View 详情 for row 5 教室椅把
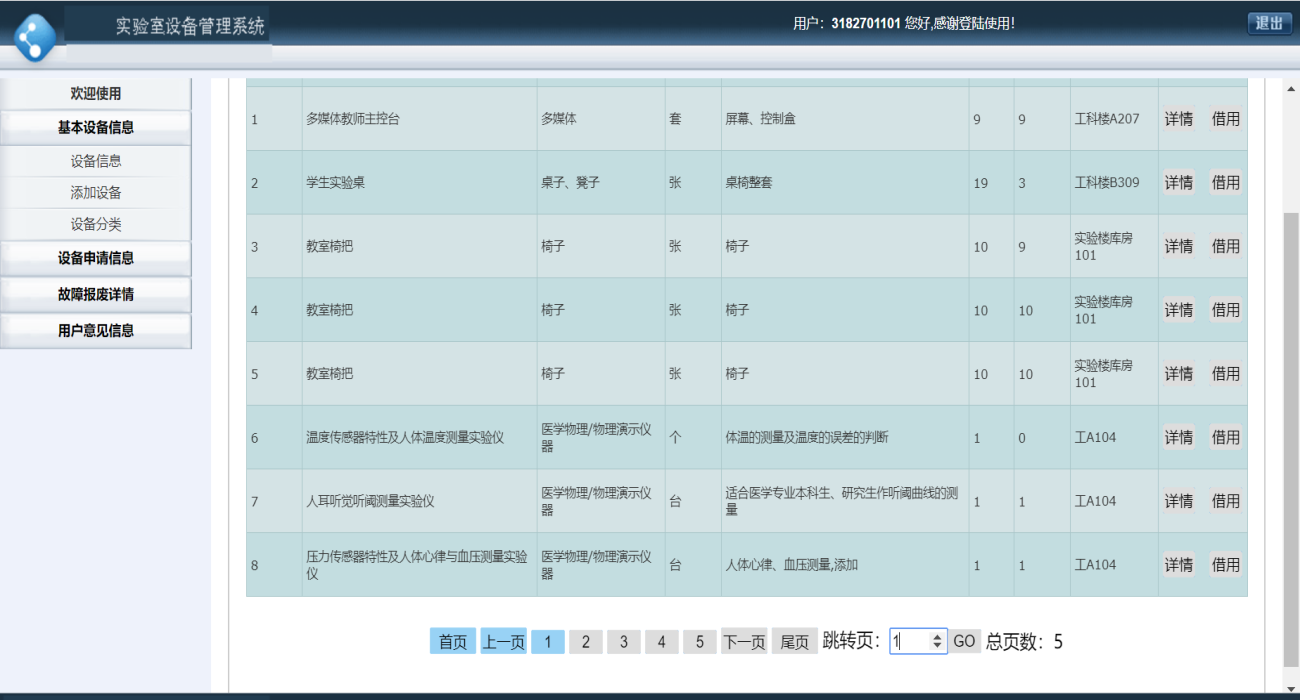1300x700 pixels. 1179,374
